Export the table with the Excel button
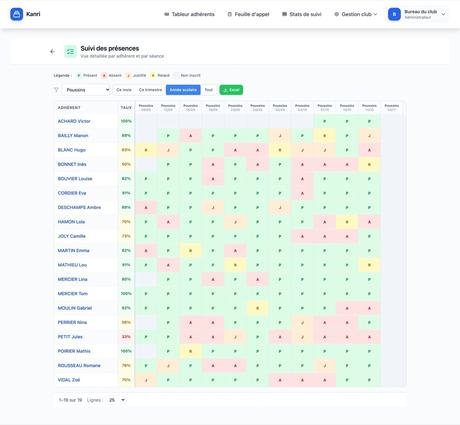460x425 pixels. (231, 90)
